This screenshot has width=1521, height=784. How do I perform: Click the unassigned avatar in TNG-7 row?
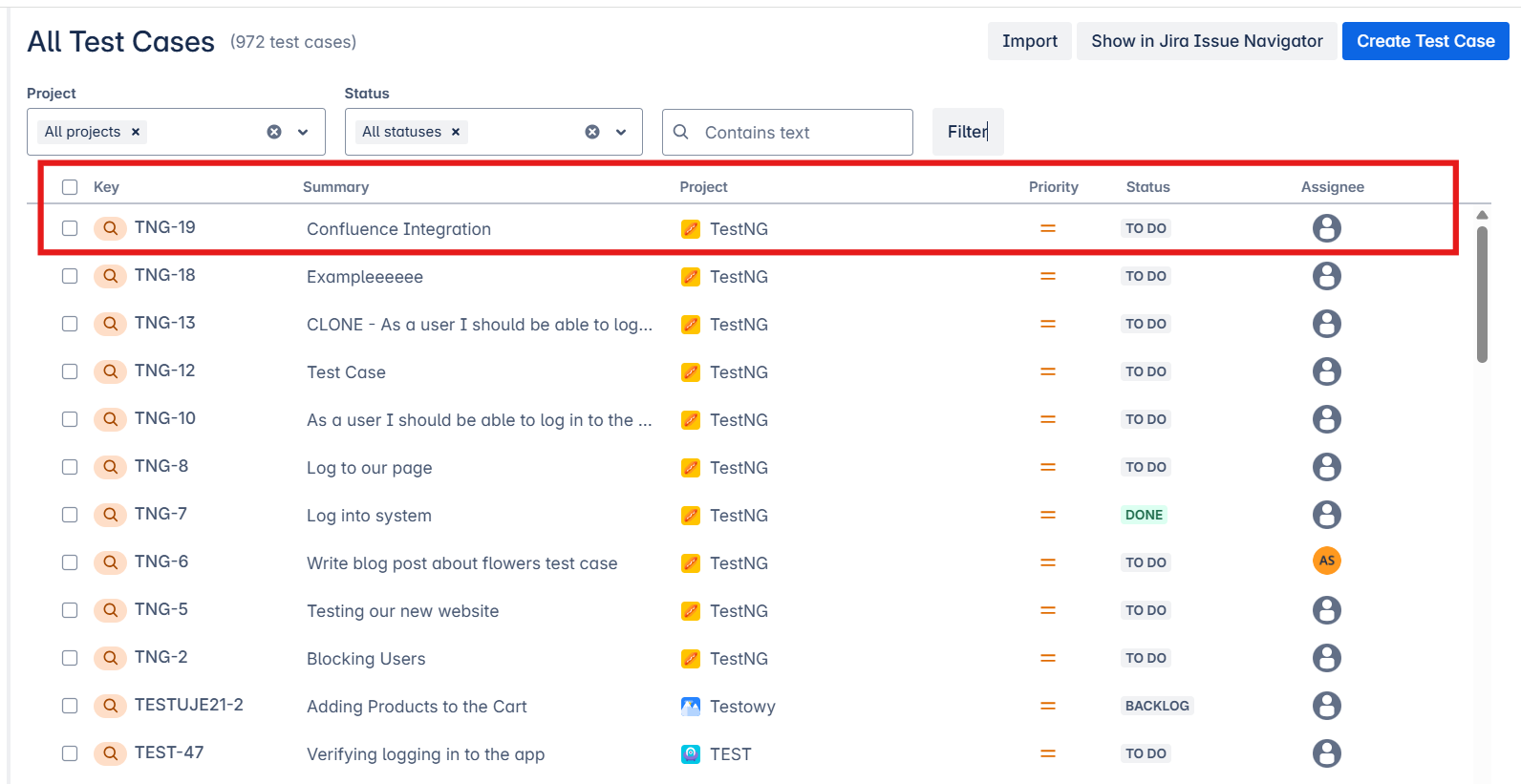coord(1327,515)
